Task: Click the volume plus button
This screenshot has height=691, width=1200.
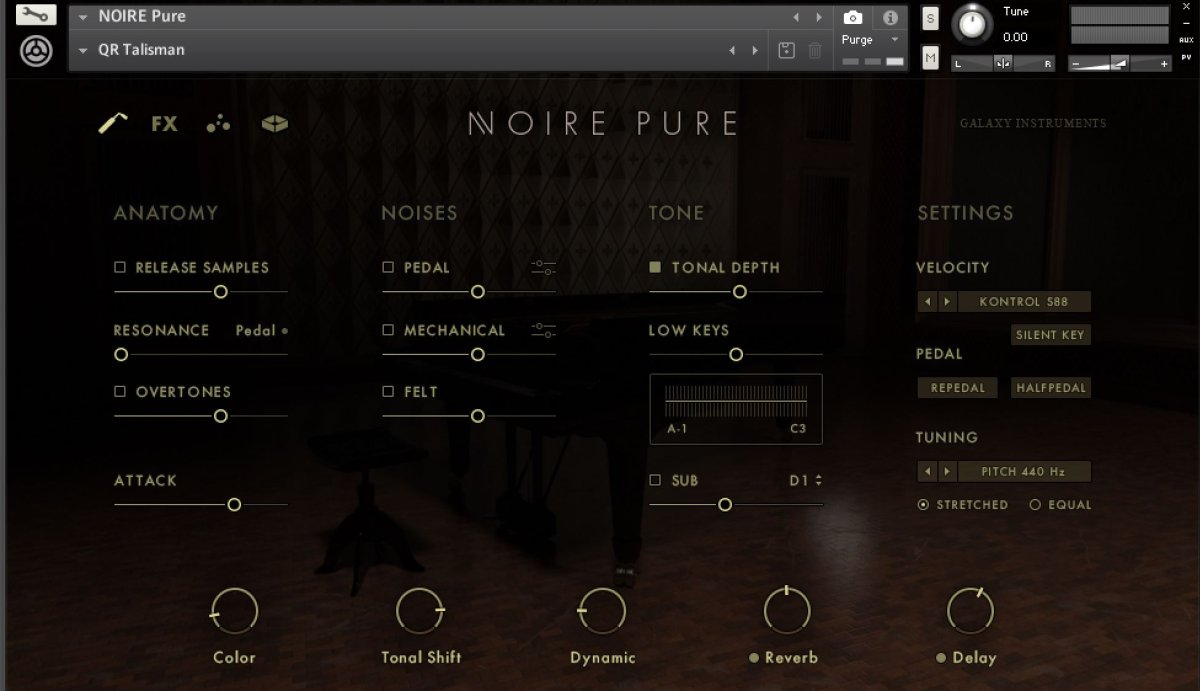Action: (1164, 64)
